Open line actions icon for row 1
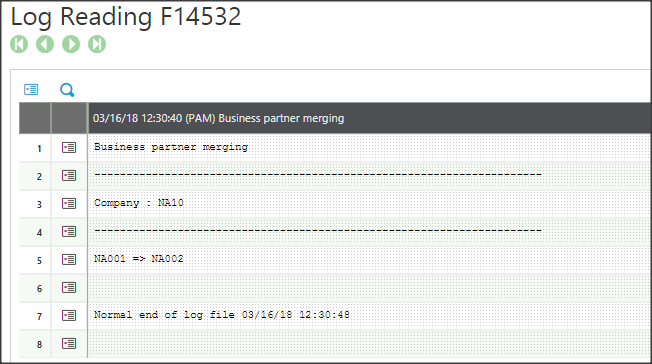The height and width of the screenshot is (364, 652). click(69, 147)
